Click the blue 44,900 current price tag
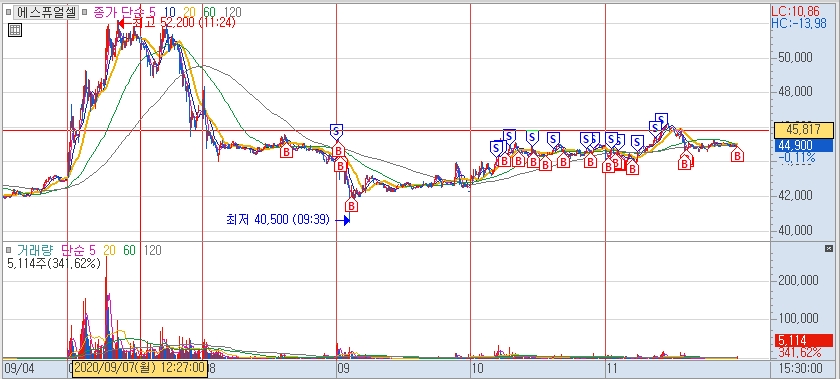Screen dimensions: 840x379 tap(804, 145)
